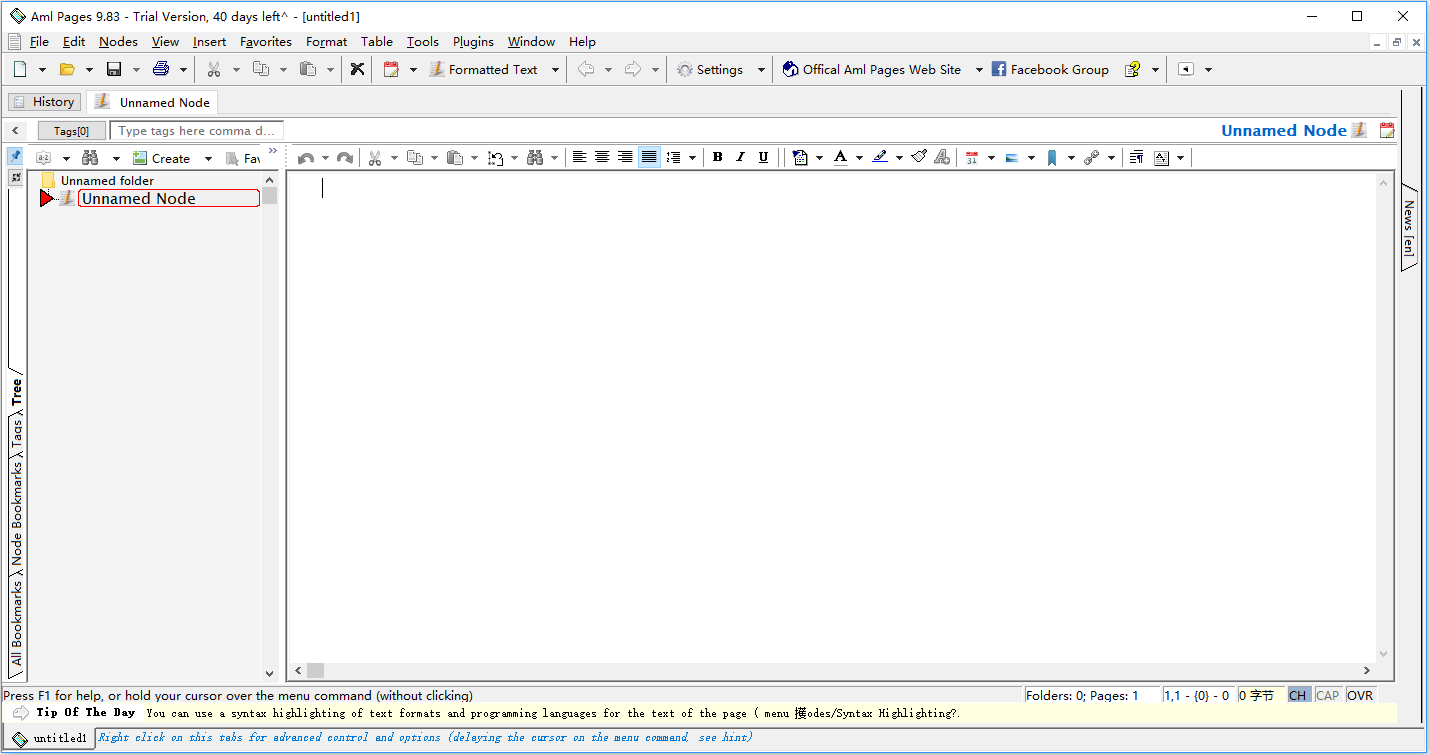1430x755 pixels.
Task: Click the Redo arrow in editor toolbar
Action: (344, 158)
